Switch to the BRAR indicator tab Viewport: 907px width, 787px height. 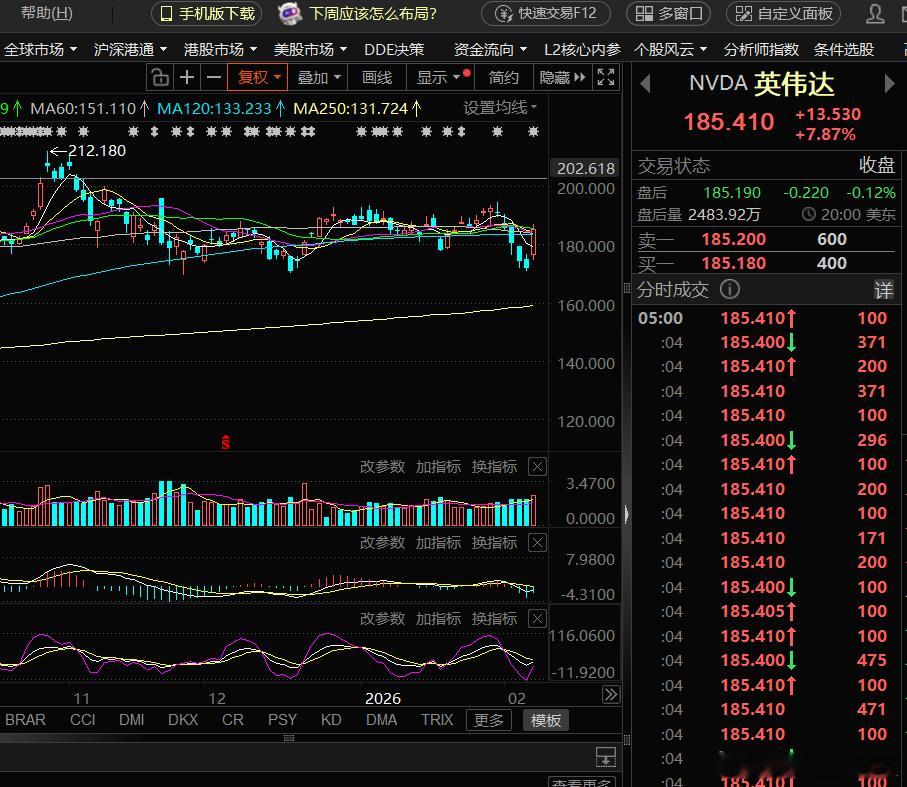pyautogui.click(x=25, y=720)
